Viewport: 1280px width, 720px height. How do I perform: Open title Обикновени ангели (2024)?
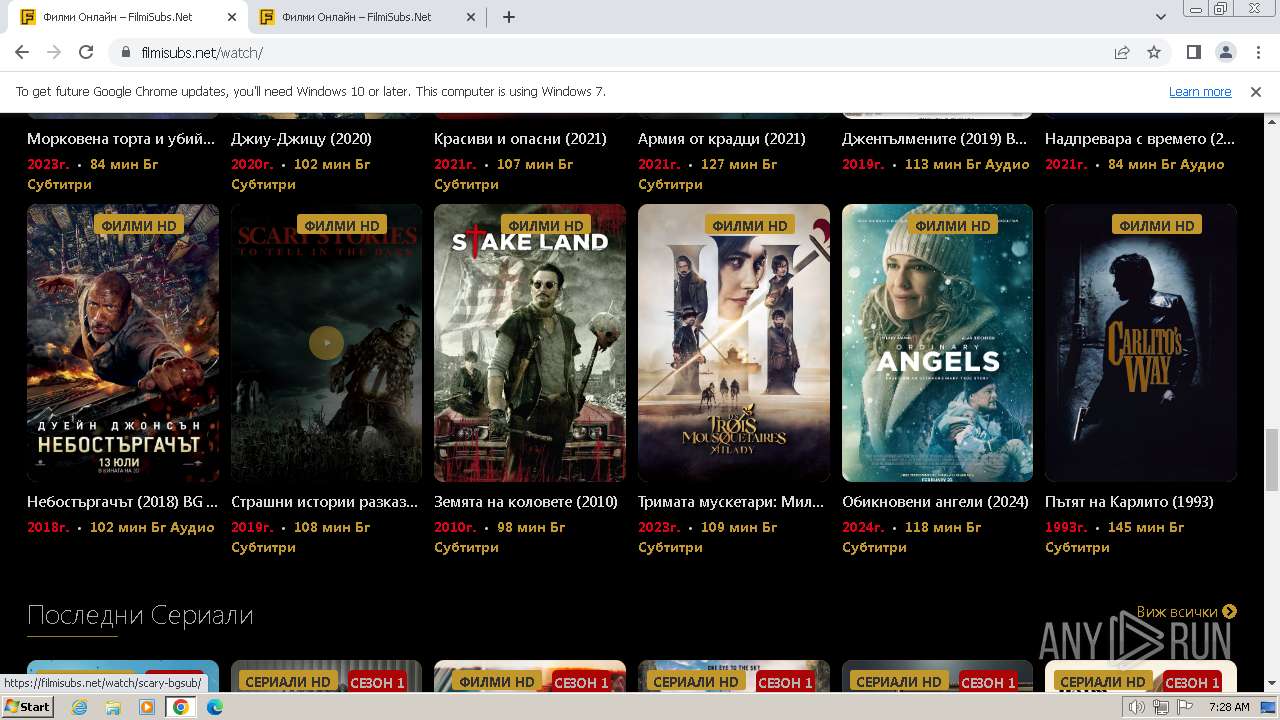pos(935,502)
